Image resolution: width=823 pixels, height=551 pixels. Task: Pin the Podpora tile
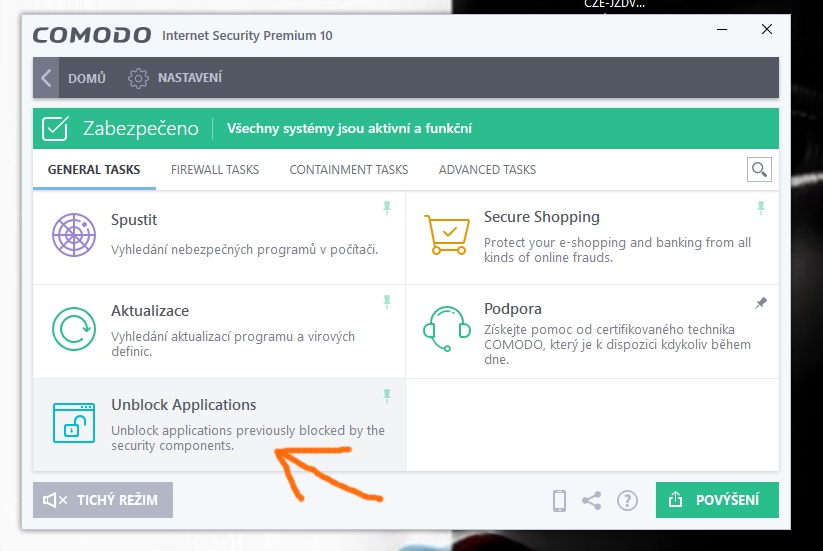pos(761,303)
